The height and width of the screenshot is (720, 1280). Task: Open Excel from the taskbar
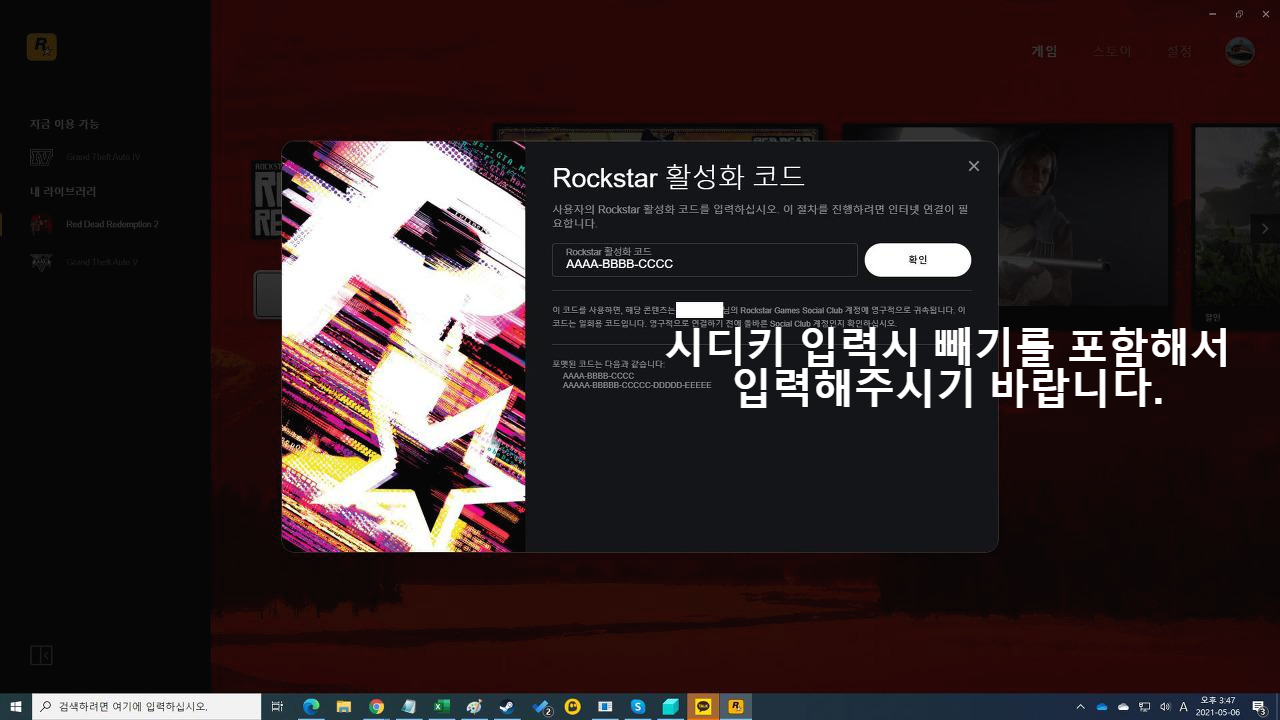click(x=441, y=706)
